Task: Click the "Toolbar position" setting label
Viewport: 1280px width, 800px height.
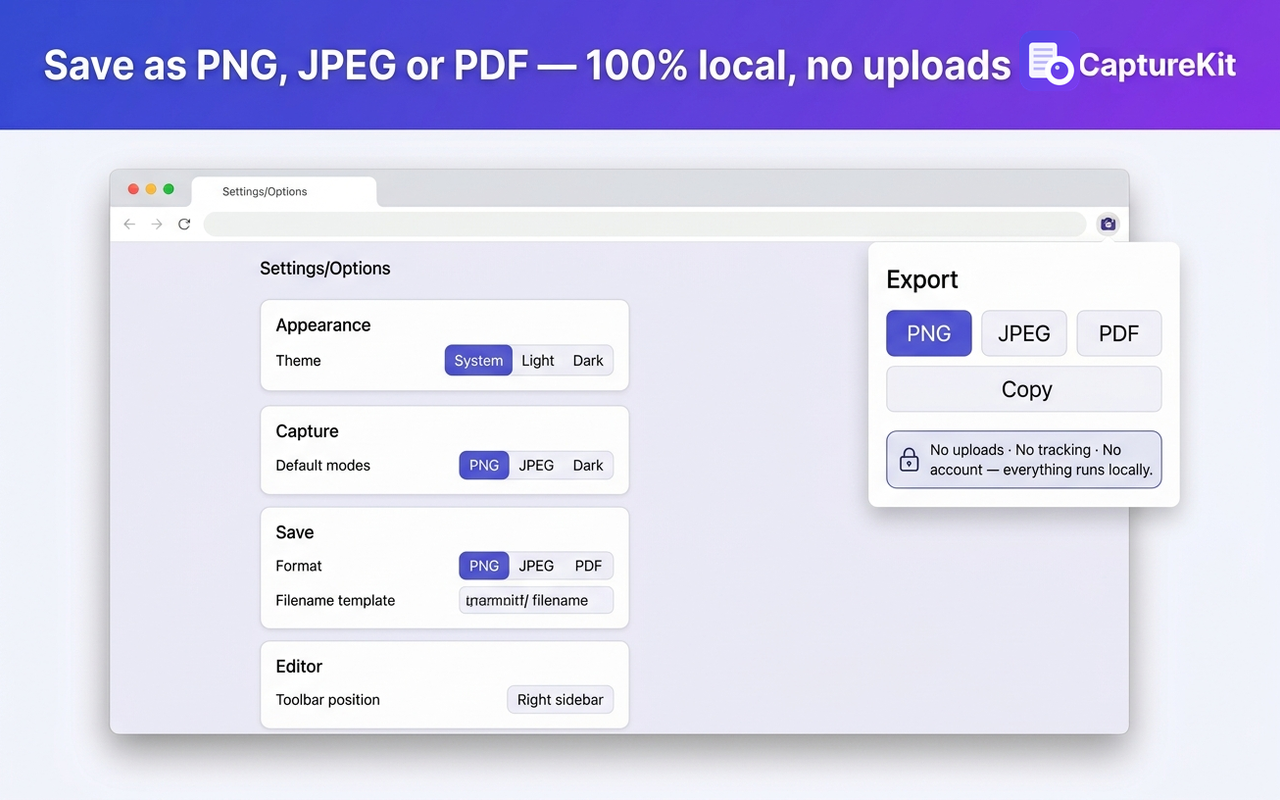Action: point(328,700)
